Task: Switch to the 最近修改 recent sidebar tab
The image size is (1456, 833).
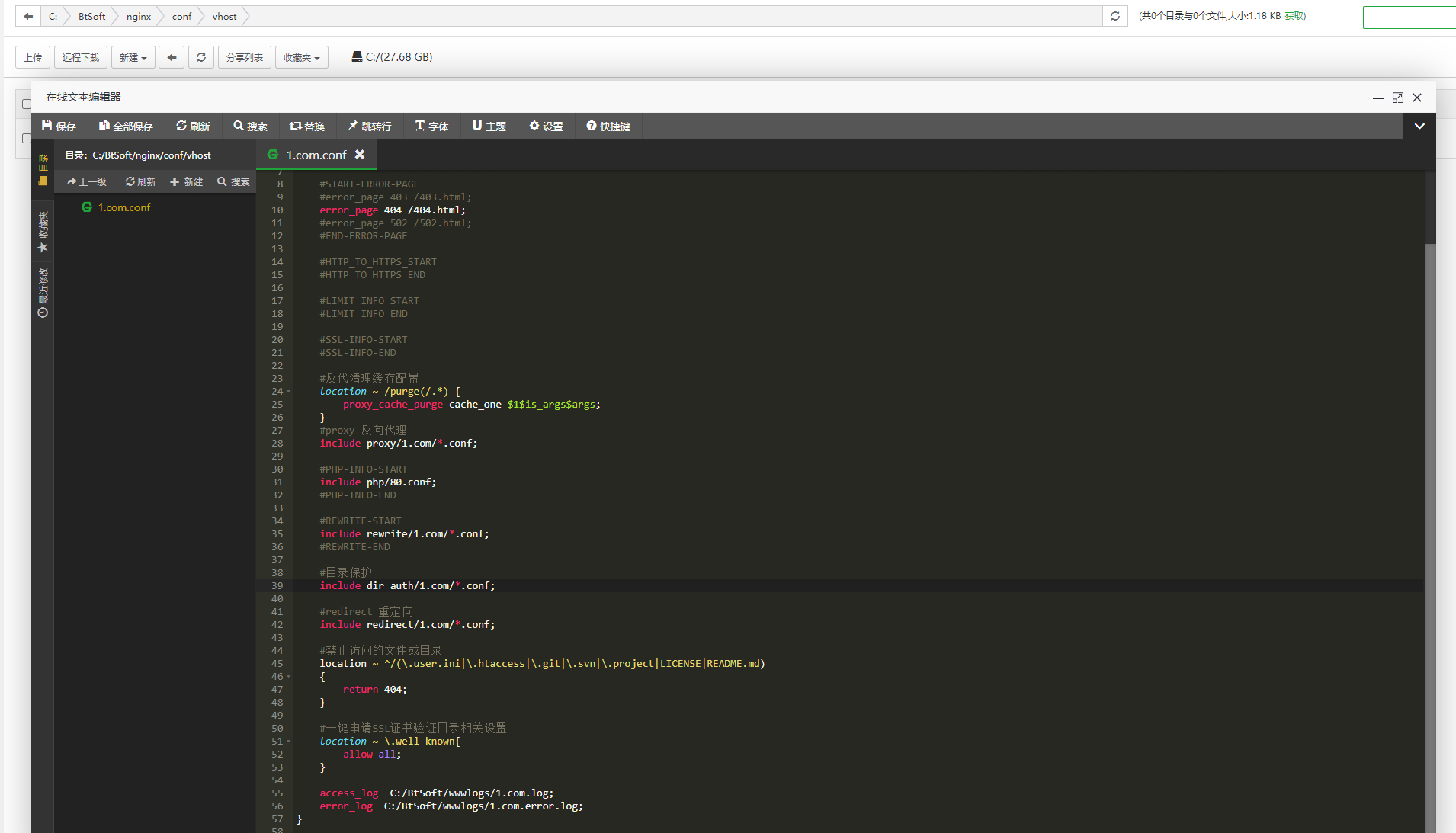Action: [x=43, y=293]
